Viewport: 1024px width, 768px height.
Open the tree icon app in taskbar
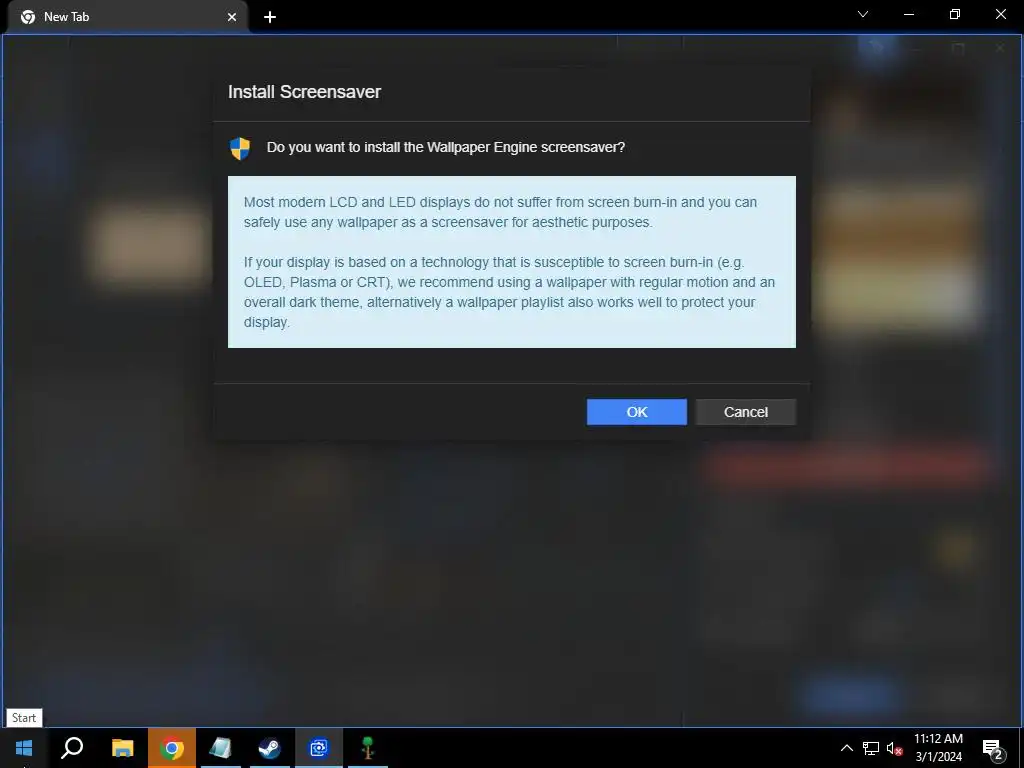368,748
